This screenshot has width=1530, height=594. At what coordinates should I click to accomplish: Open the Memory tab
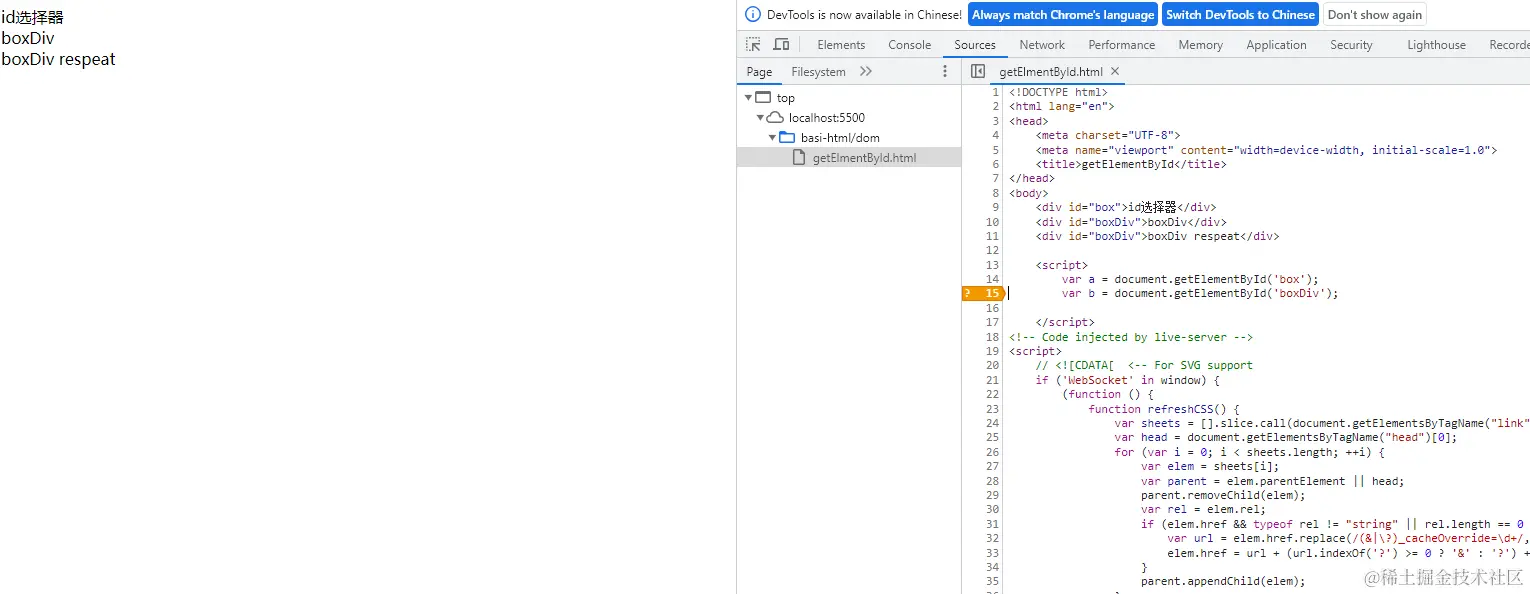[1201, 45]
